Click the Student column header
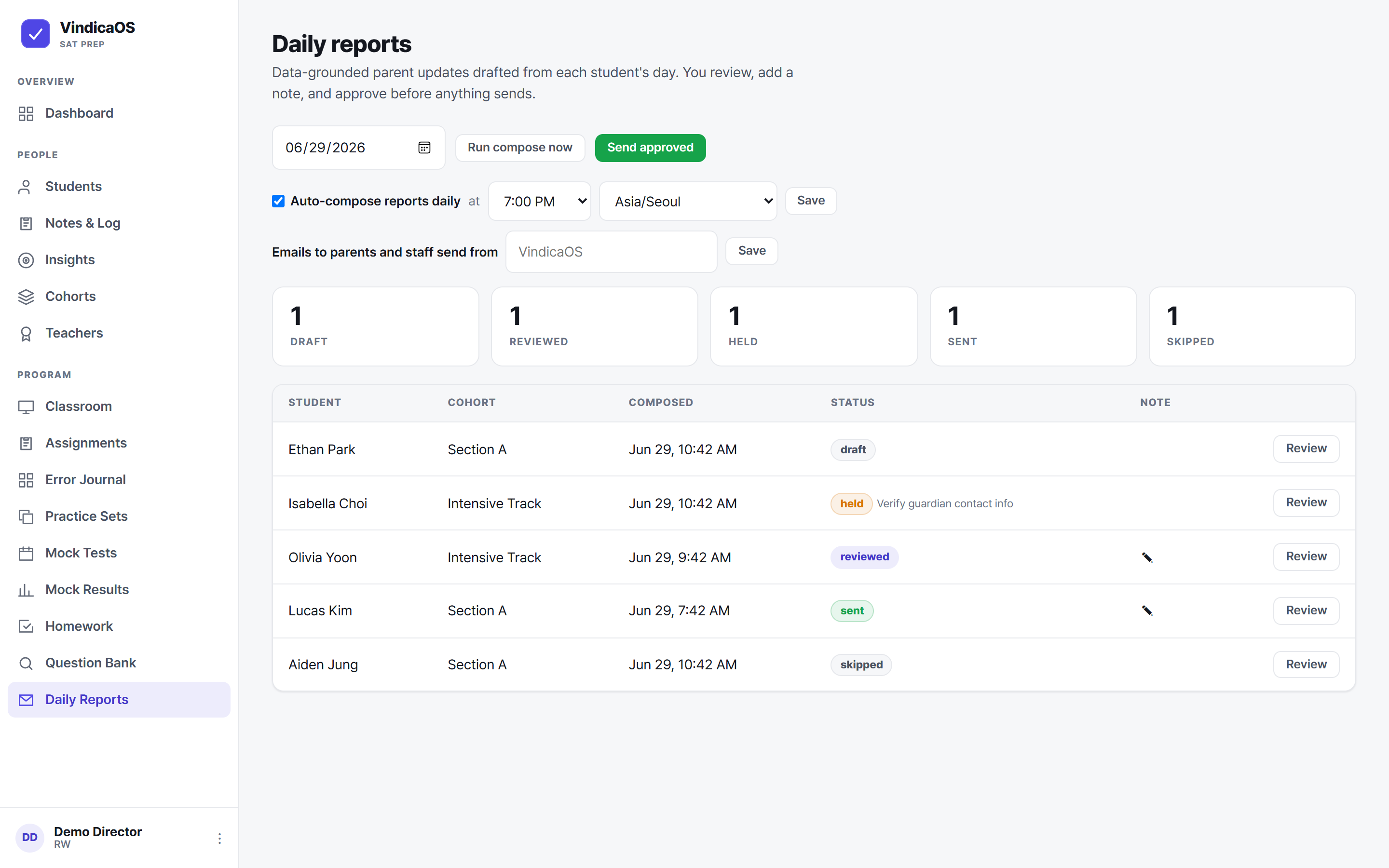The width and height of the screenshot is (1389, 868). click(314, 403)
